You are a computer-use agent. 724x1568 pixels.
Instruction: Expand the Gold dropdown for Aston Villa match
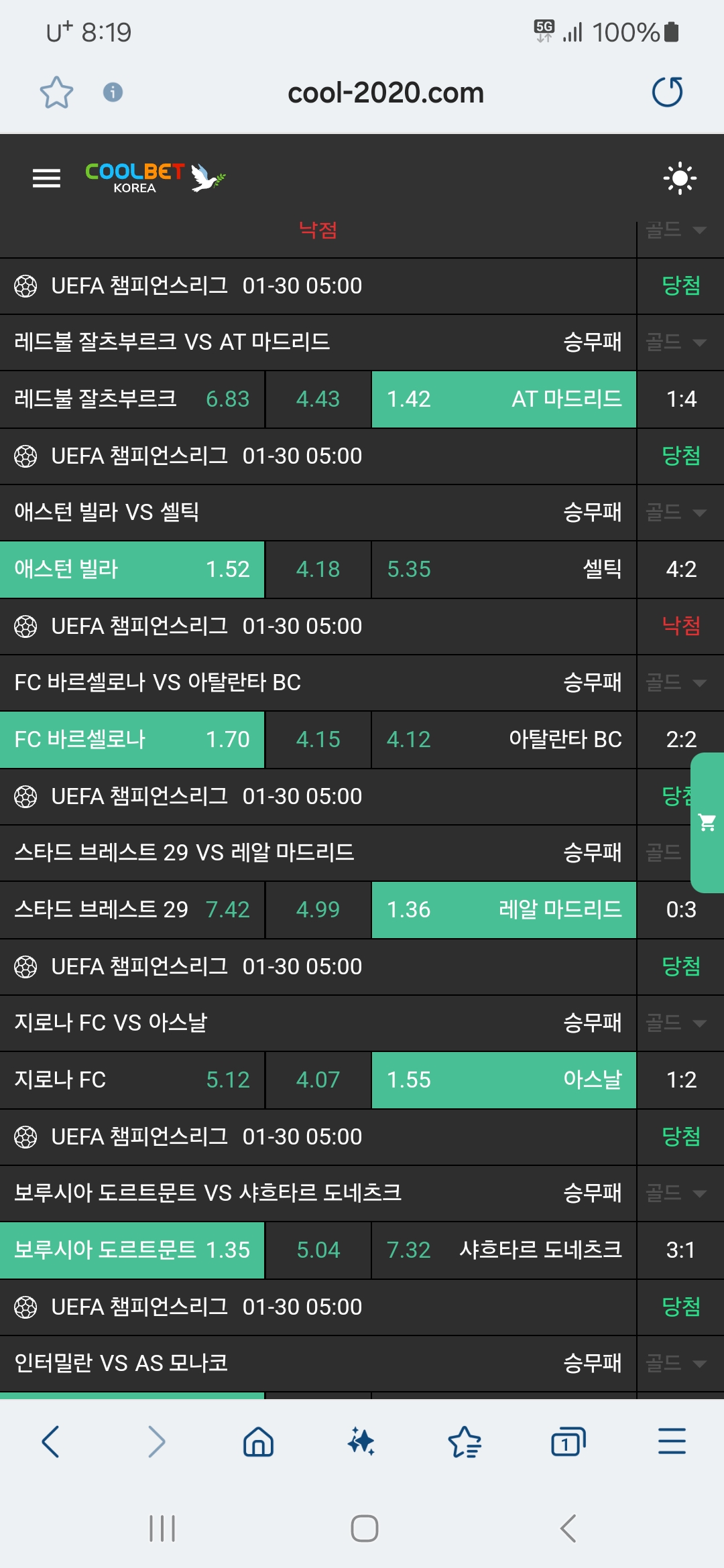(676, 513)
